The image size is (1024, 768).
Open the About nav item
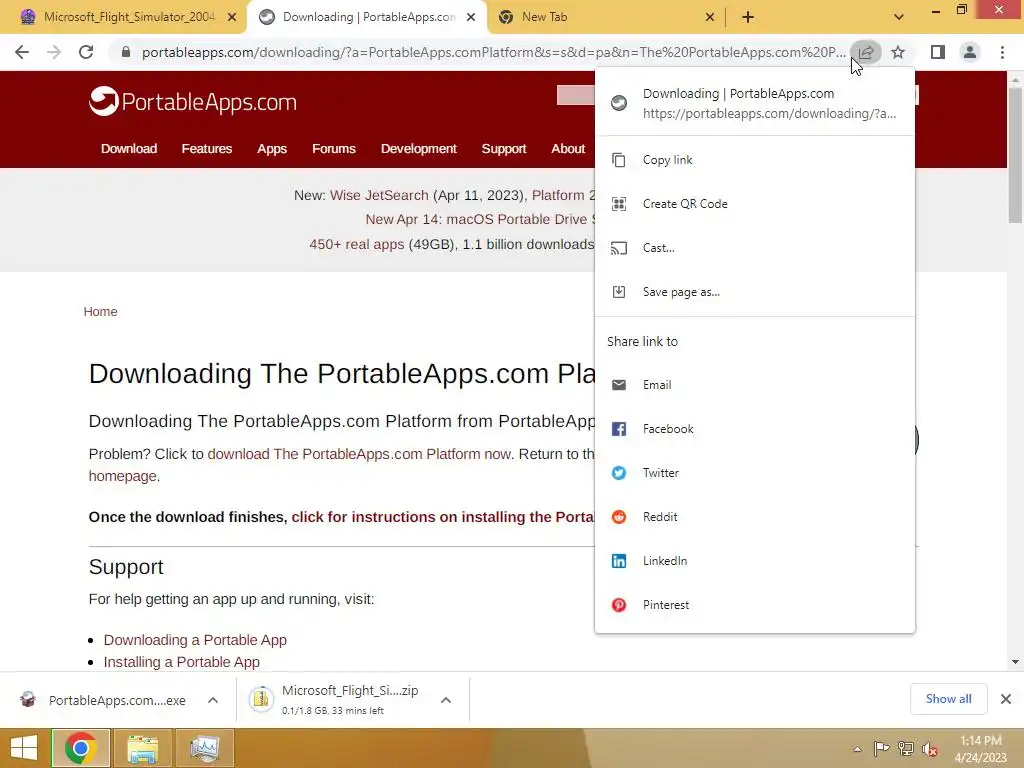pos(568,149)
